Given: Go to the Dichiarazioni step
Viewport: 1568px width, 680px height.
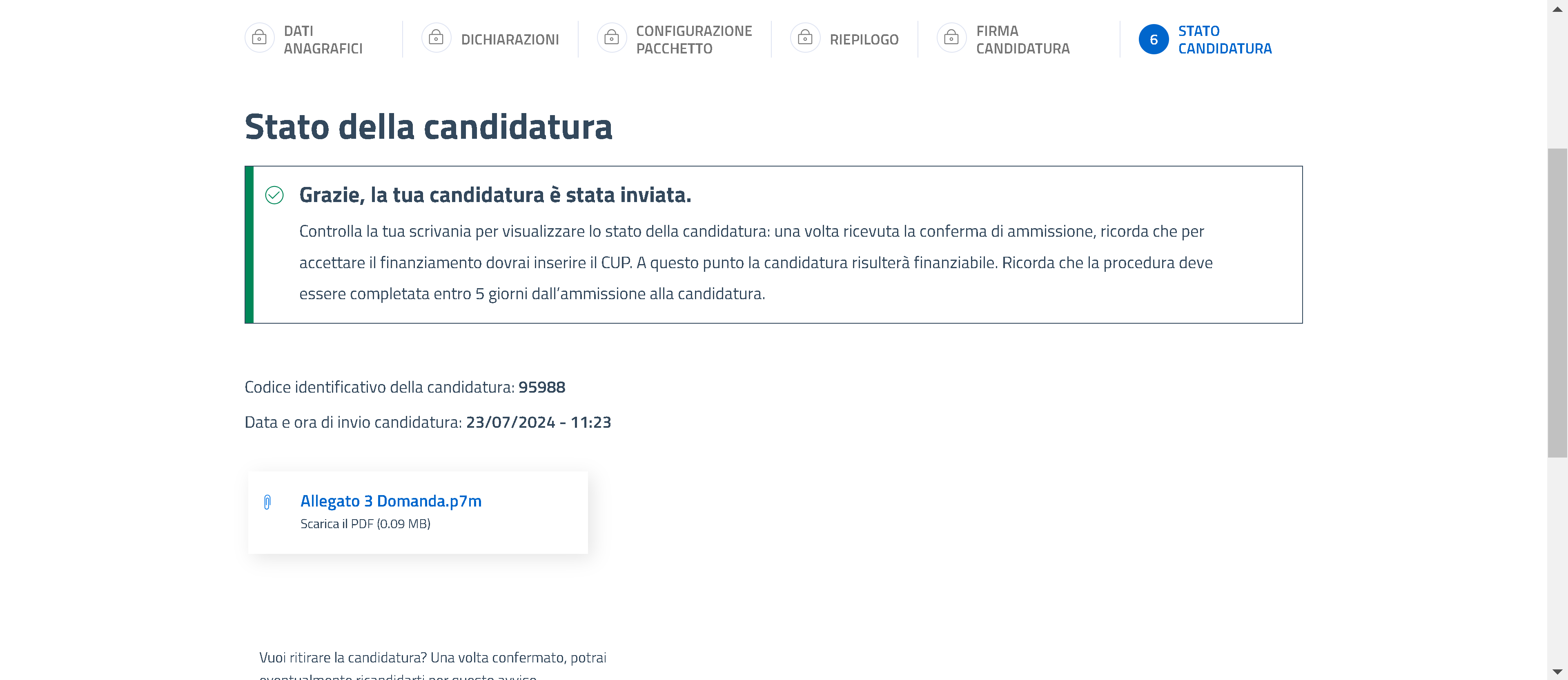Looking at the screenshot, I should pyautogui.click(x=510, y=40).
